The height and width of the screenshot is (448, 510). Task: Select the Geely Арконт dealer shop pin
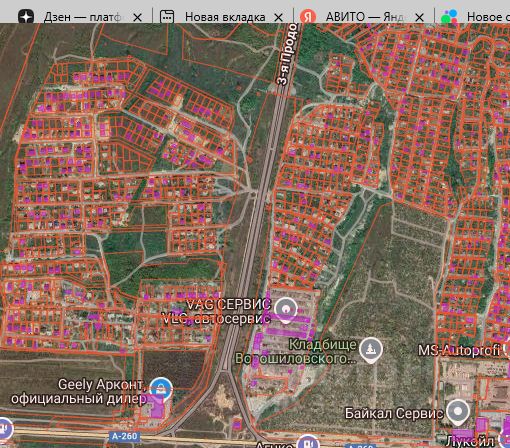(x=161, y=389)
